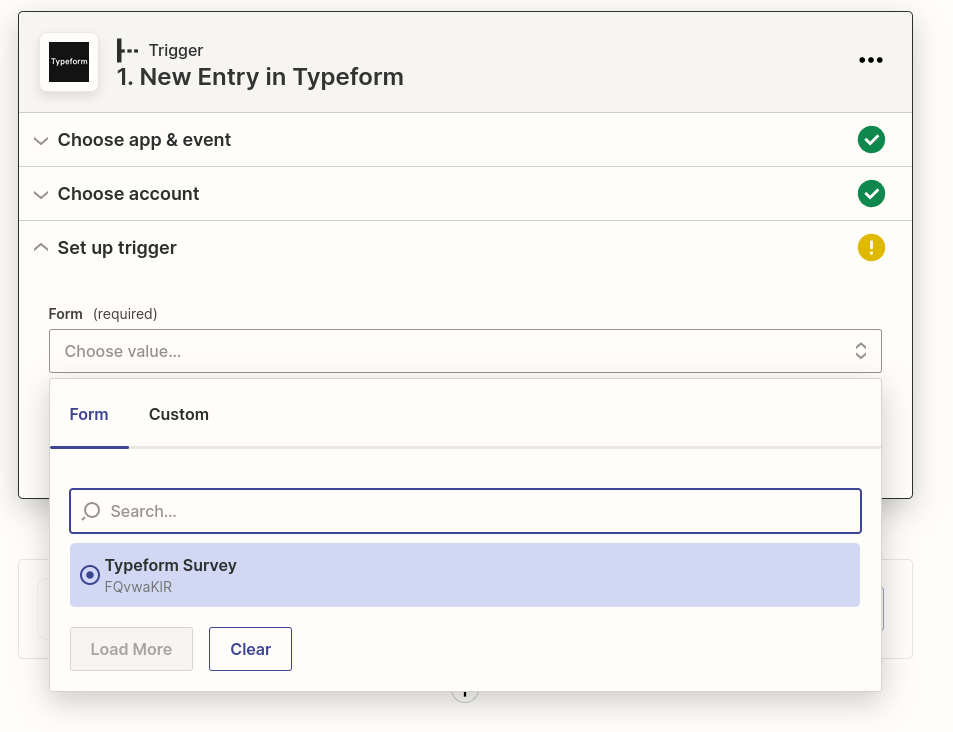
Task: Focus the Search text field
Action: [x=480, y=511]
